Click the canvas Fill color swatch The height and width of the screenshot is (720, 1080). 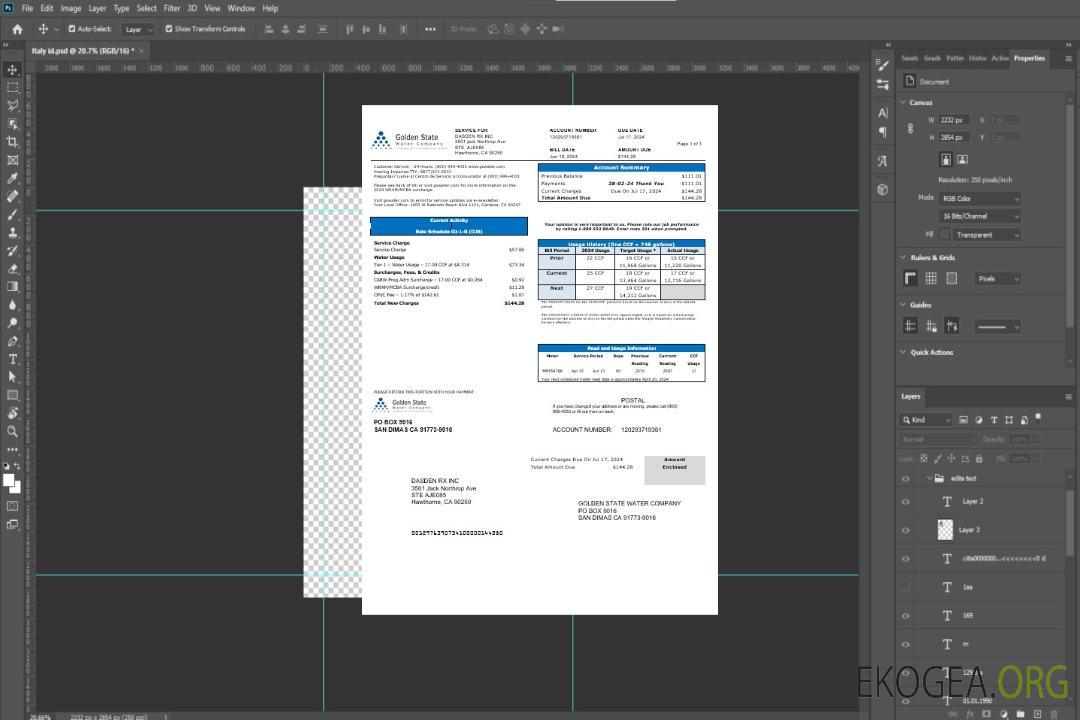945,234
